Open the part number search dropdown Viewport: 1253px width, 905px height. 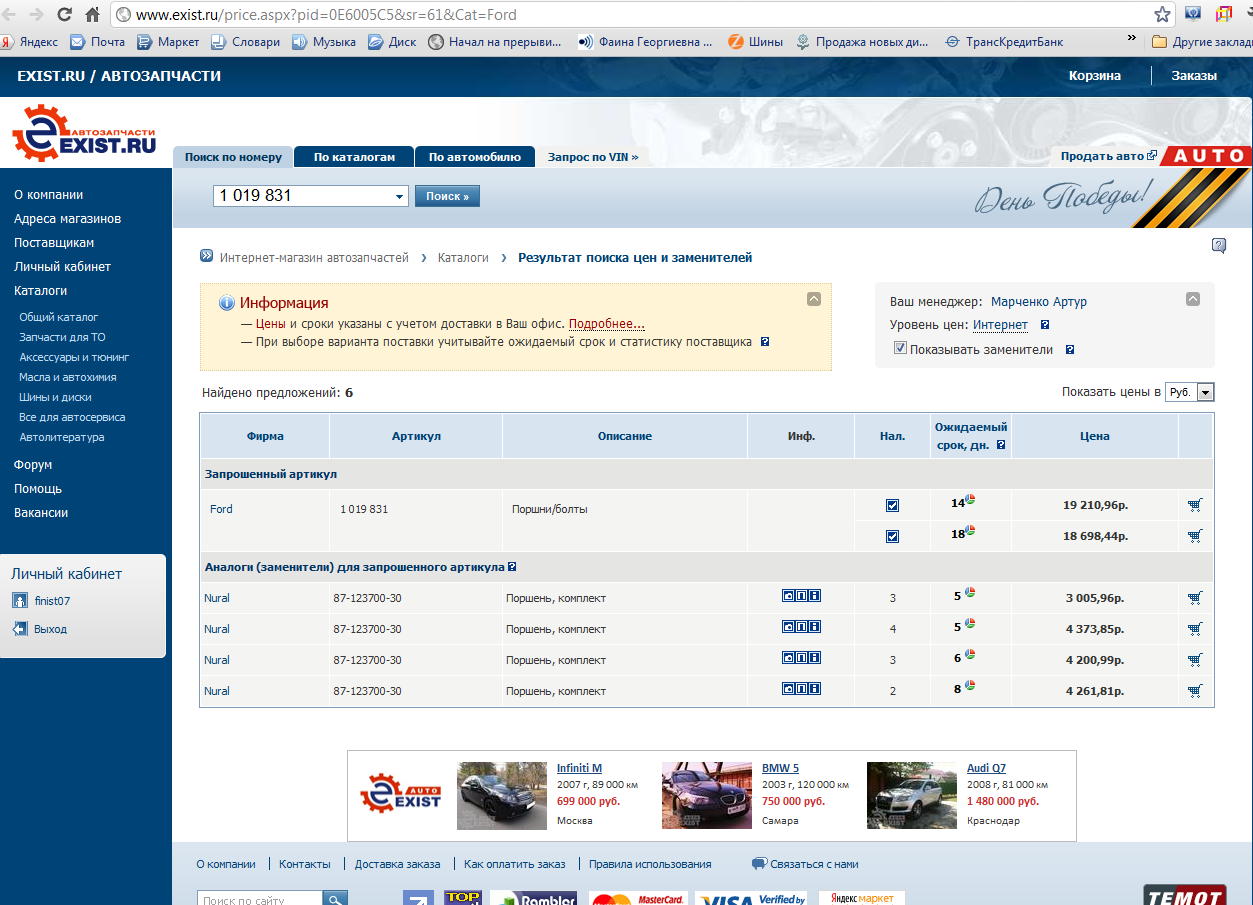400,196
